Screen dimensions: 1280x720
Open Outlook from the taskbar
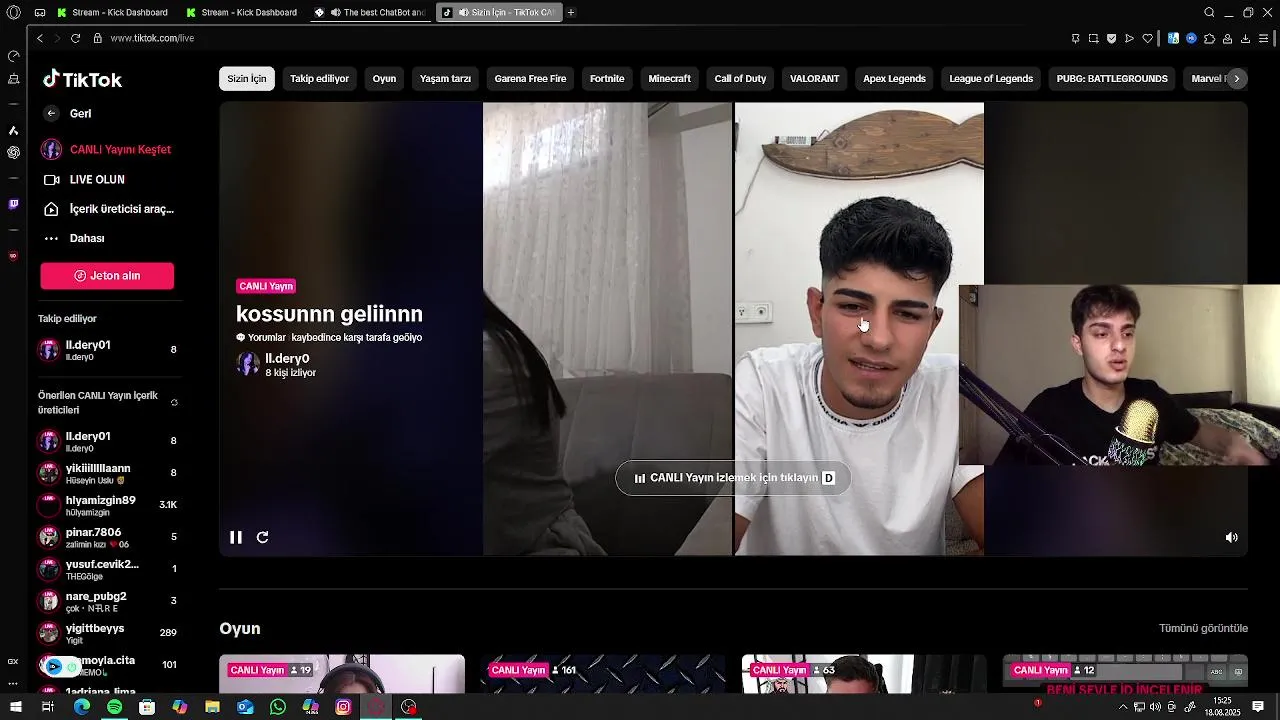245,707
